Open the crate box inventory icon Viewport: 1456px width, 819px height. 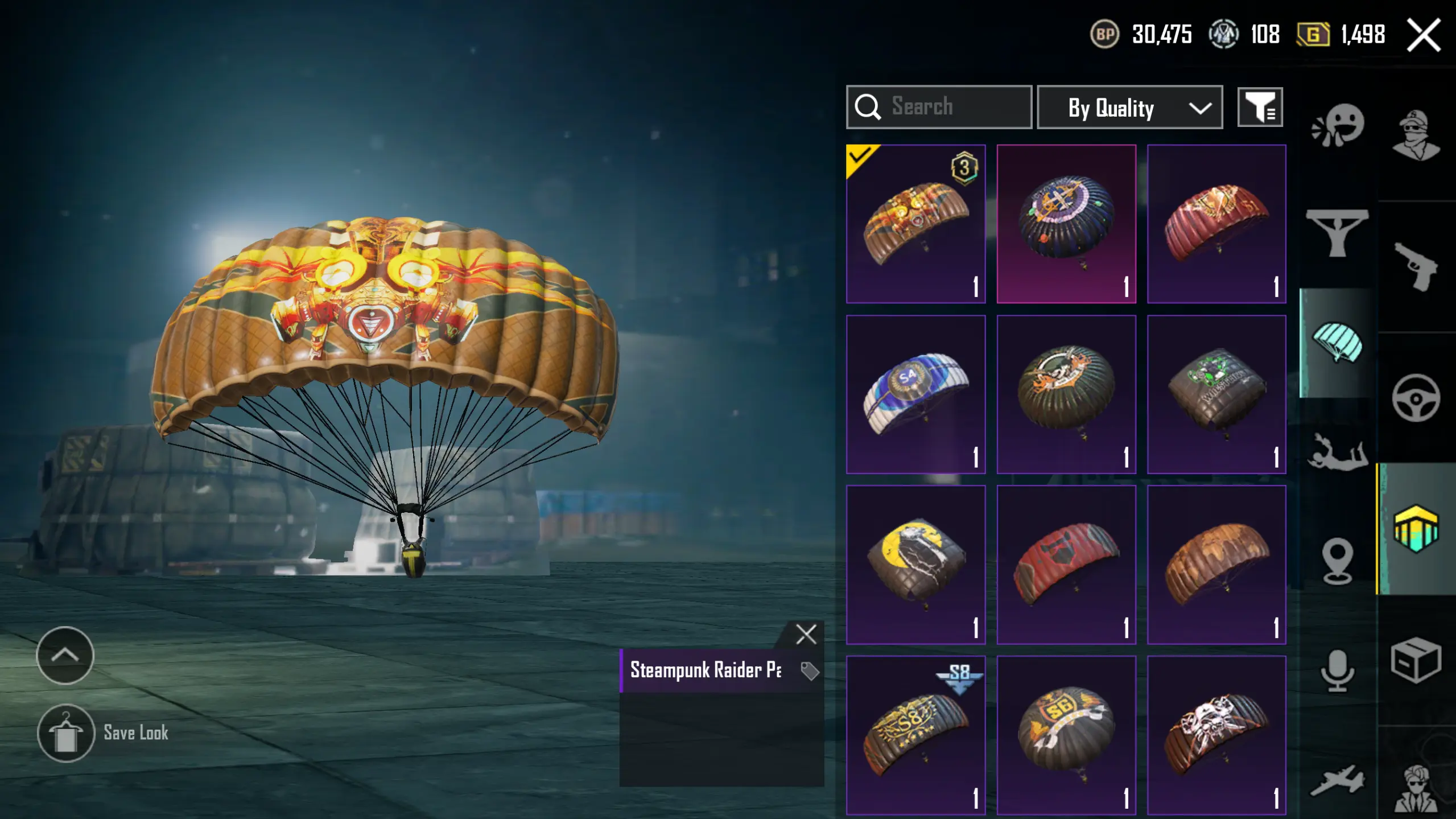coord(1416,660)
